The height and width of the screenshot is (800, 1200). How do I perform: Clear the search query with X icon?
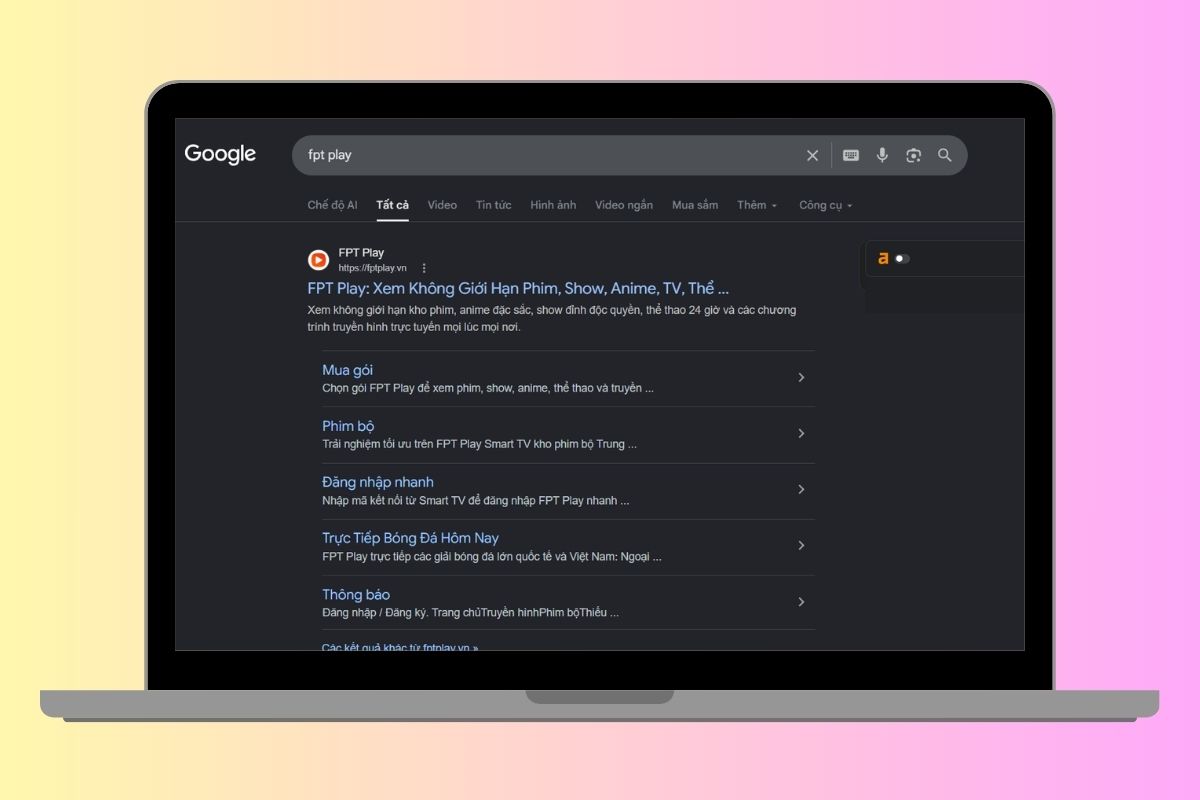[812, 155]
